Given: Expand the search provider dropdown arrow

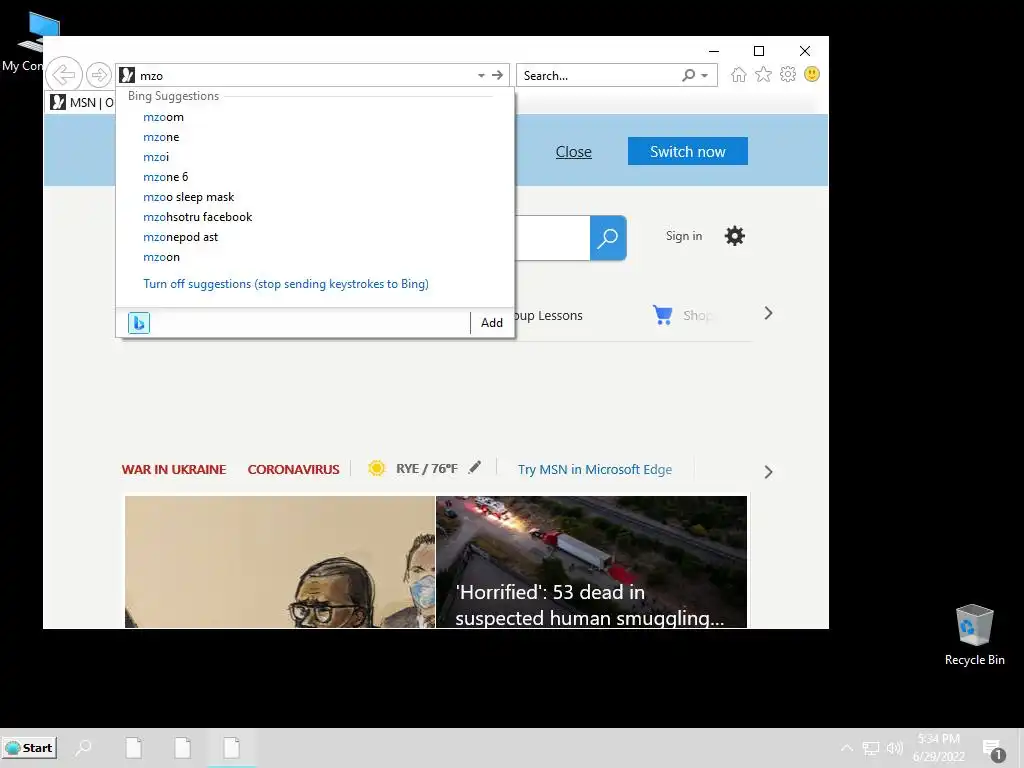Looking at the screenshot, I should point(705,76).
